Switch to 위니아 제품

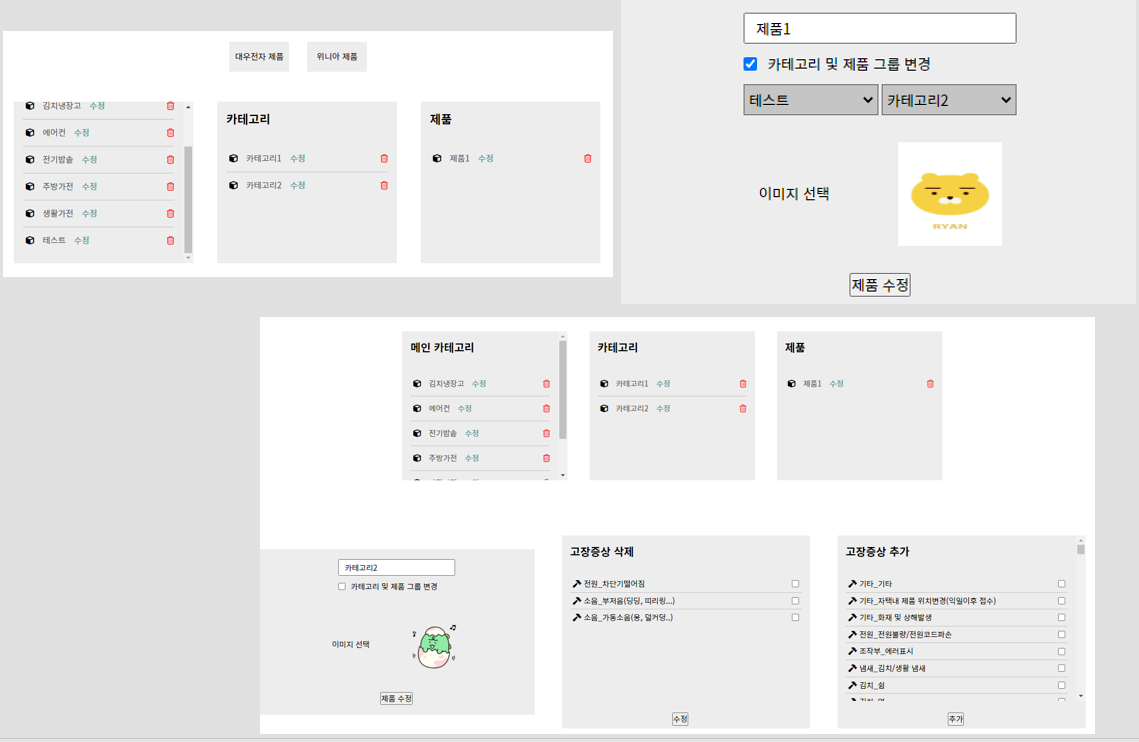(x=336, y=56)
